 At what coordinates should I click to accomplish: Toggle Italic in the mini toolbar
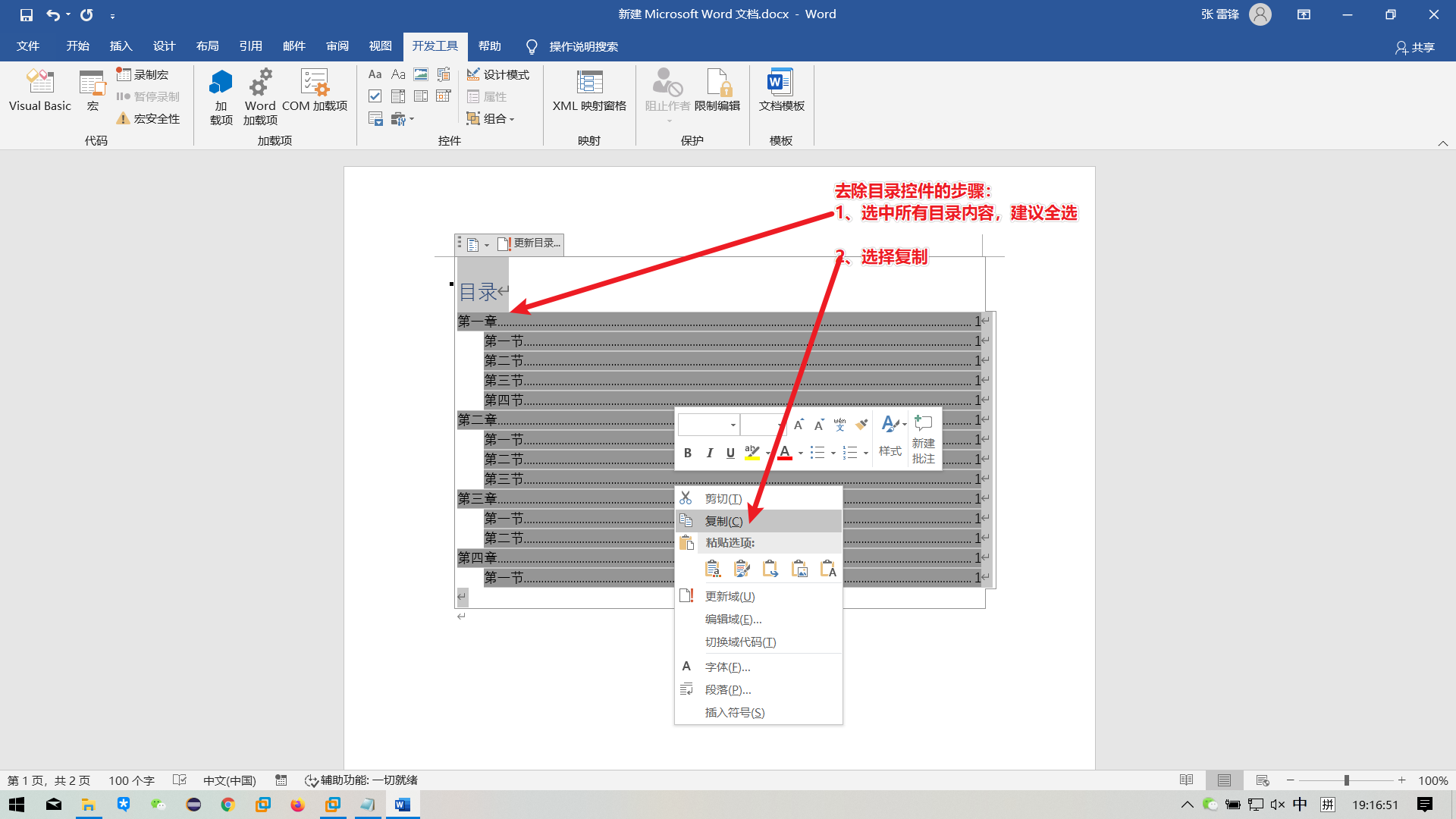(x=709, y=453)
